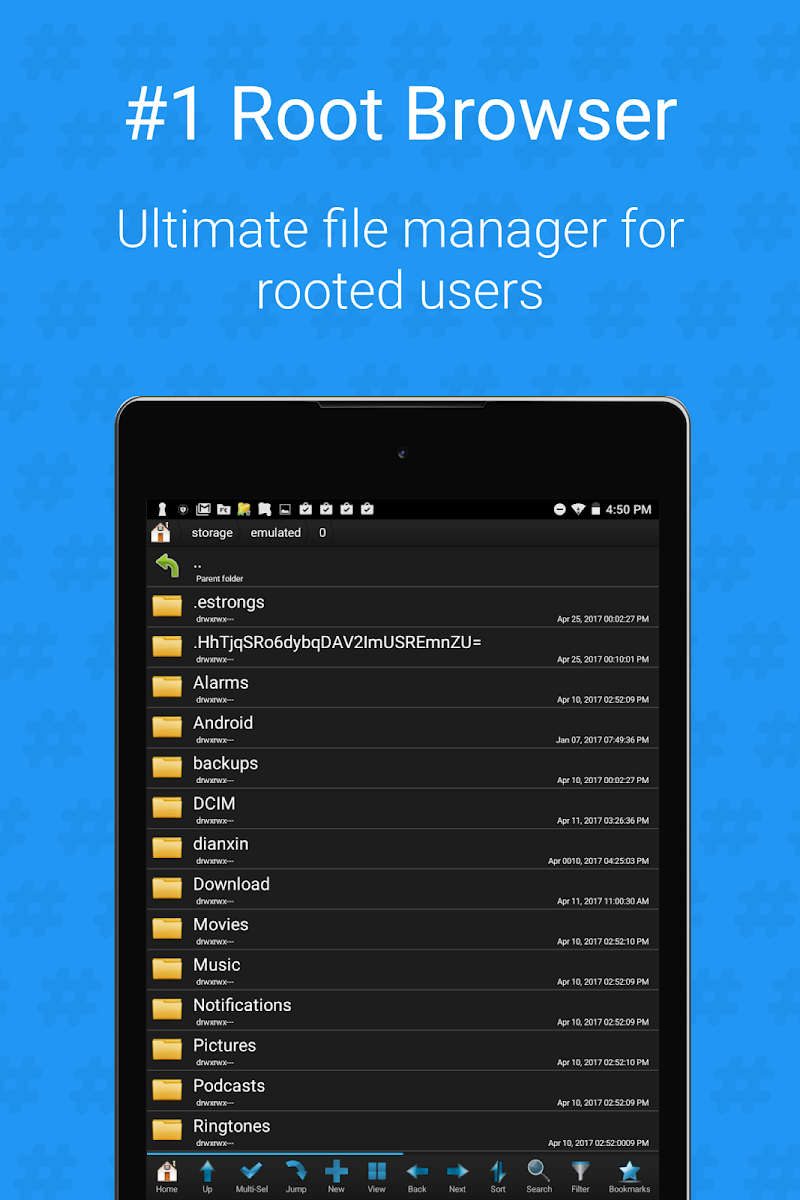Create new item with New plus icon
The width and height of the screenshot is (800, 1200).
coord(336,1175)
